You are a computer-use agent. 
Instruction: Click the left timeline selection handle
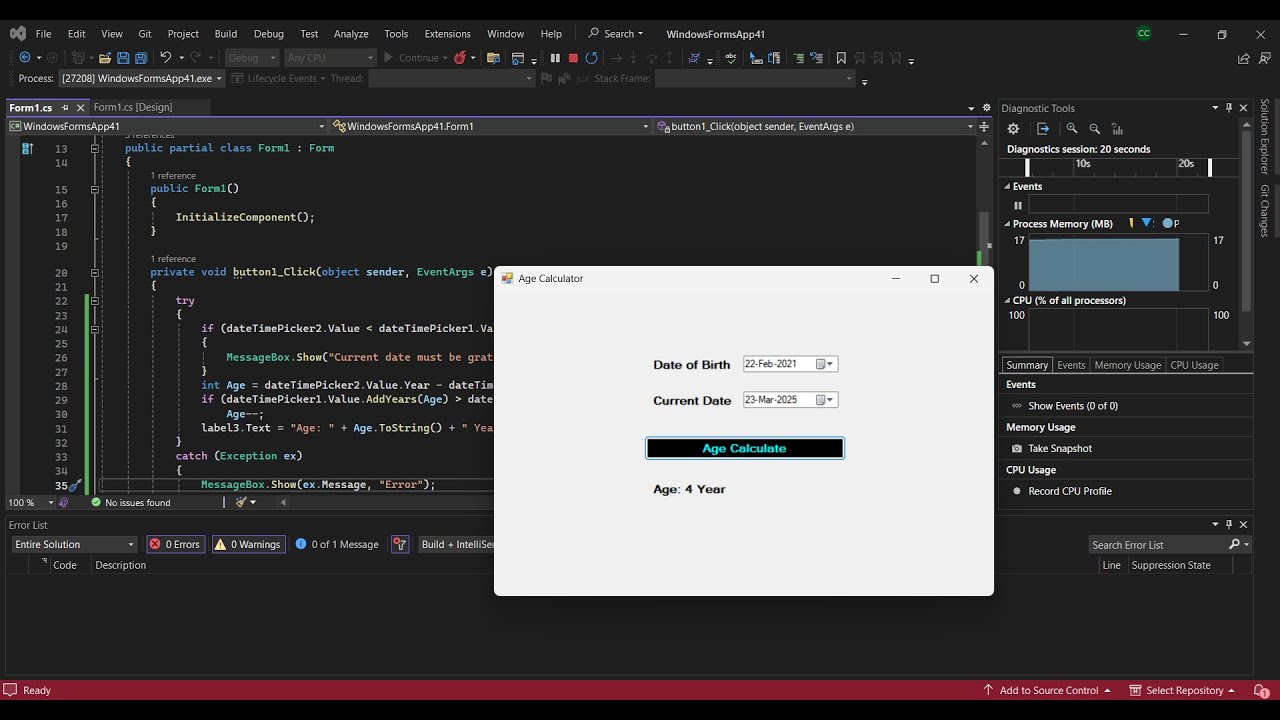(x=1027, y=167)
